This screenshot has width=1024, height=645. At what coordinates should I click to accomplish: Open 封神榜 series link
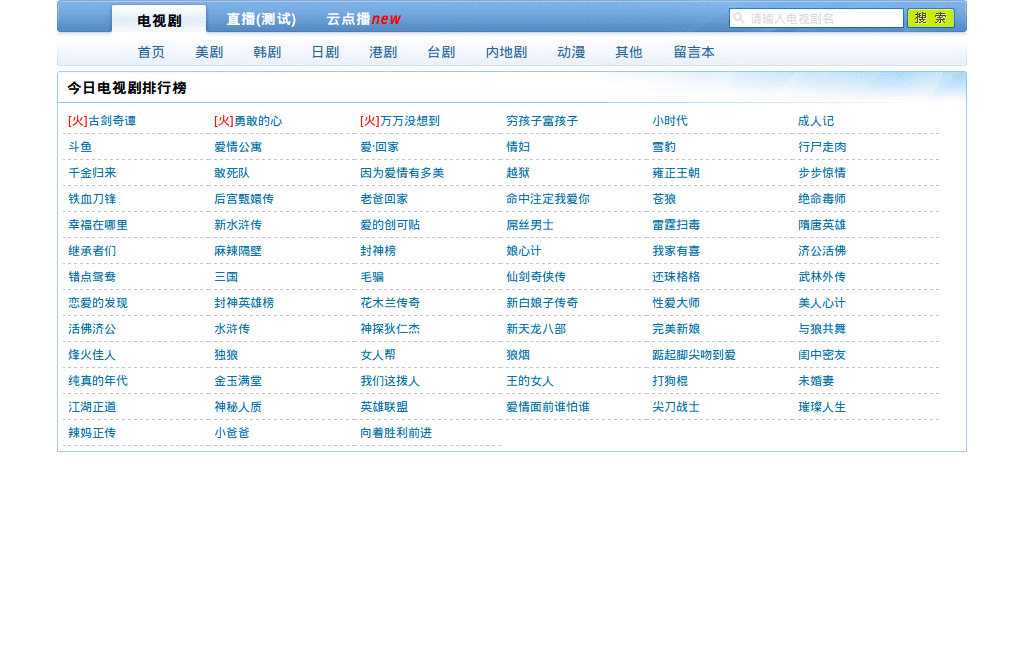378,251
